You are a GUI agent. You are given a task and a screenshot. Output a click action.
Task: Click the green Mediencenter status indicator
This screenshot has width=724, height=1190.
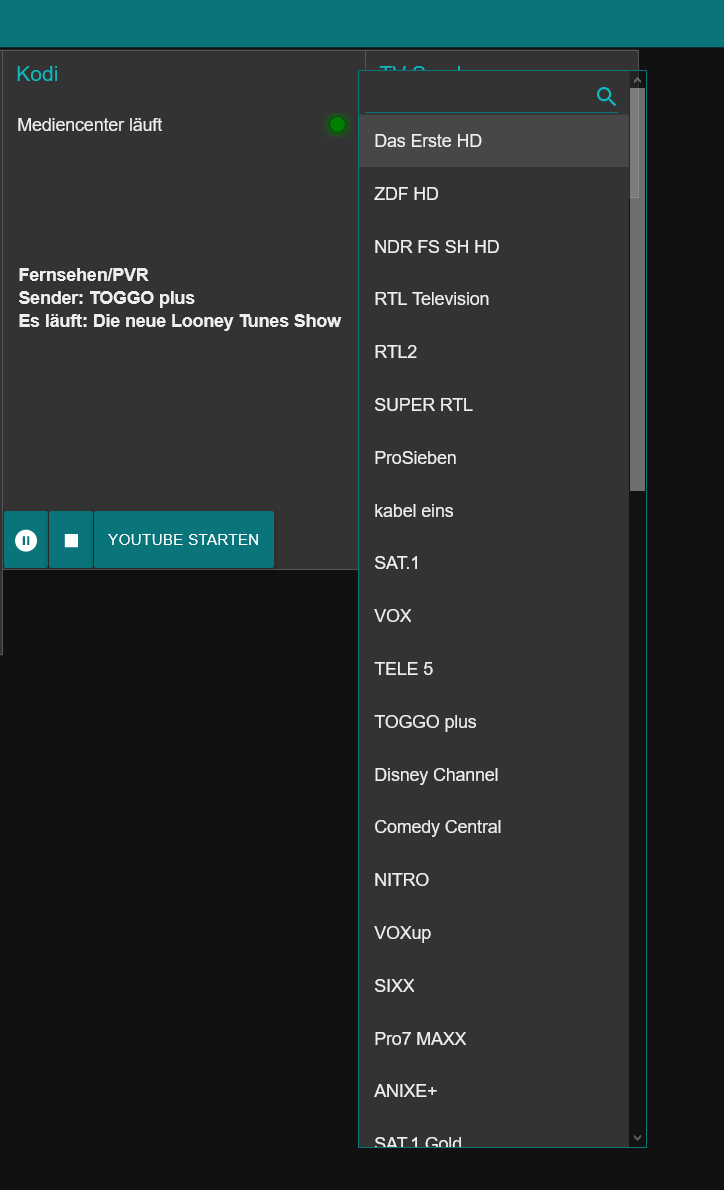tap(338, 124)
